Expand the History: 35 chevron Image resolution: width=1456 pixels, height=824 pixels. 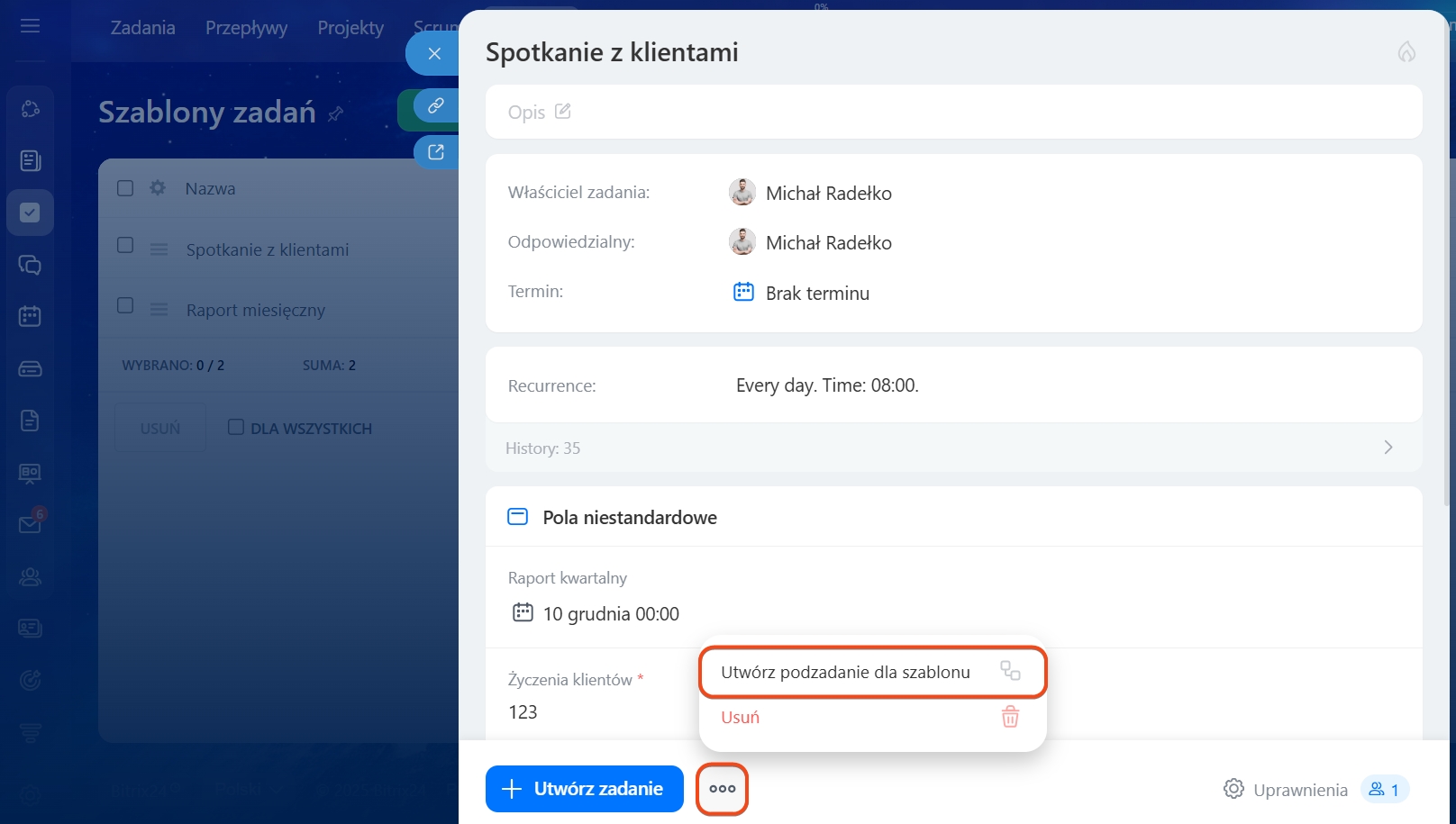pos(1388,448)
